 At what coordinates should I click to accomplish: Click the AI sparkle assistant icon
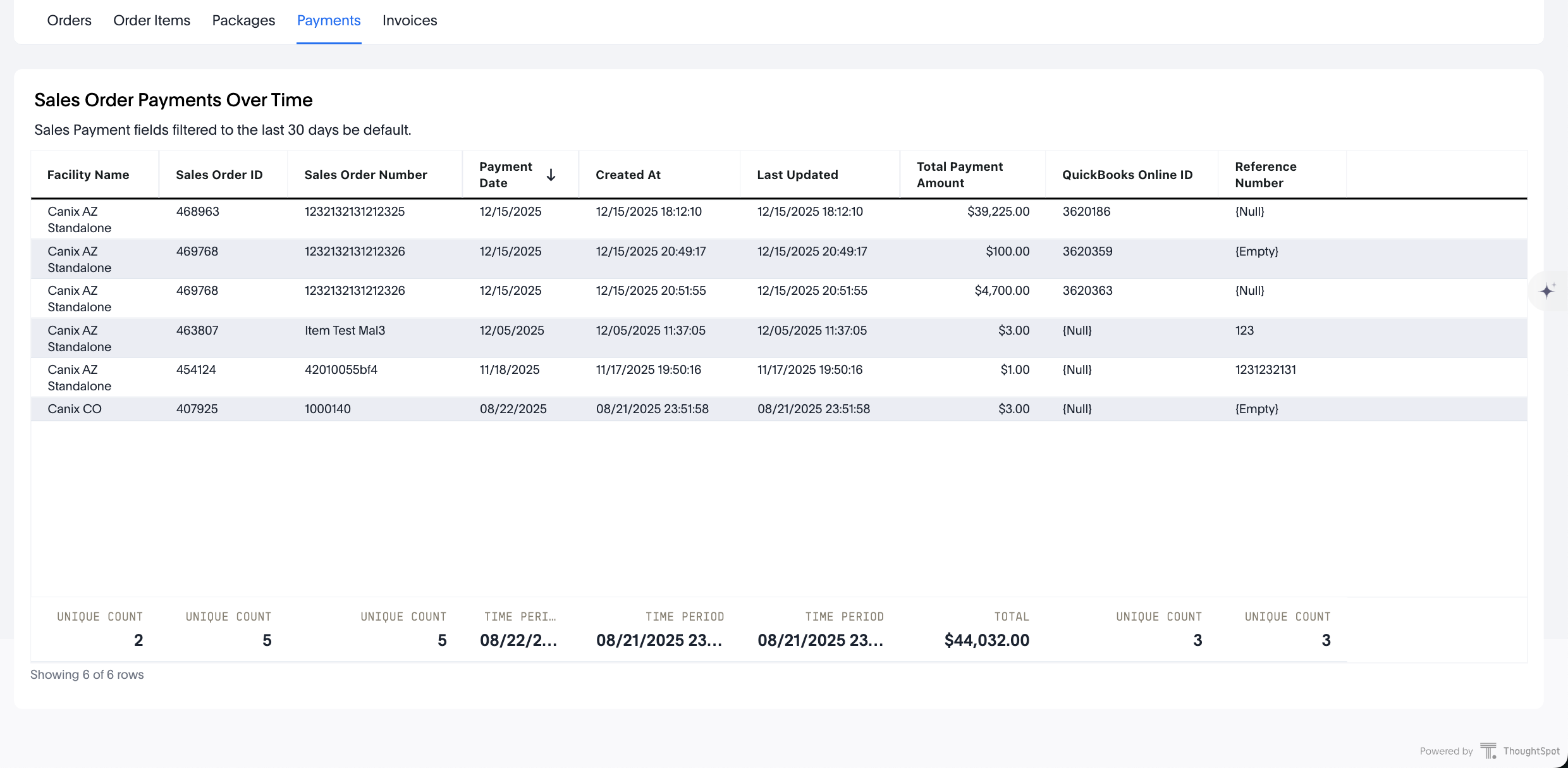[x=1547, y=291]
